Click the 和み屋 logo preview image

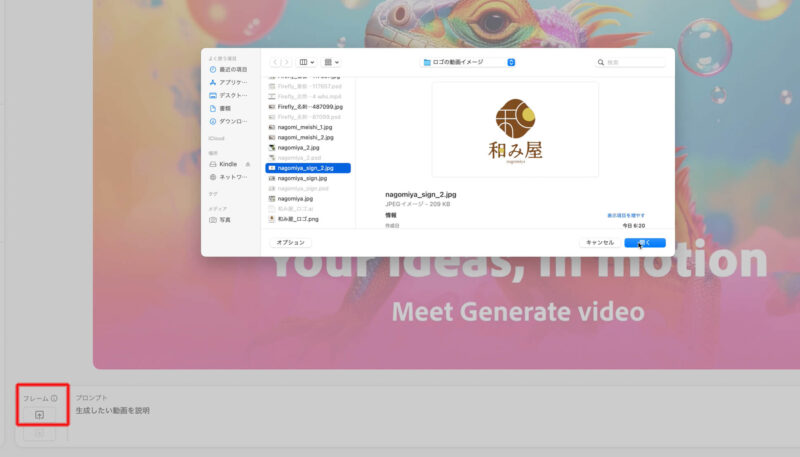pyautogui.click(x=515, y=130)
